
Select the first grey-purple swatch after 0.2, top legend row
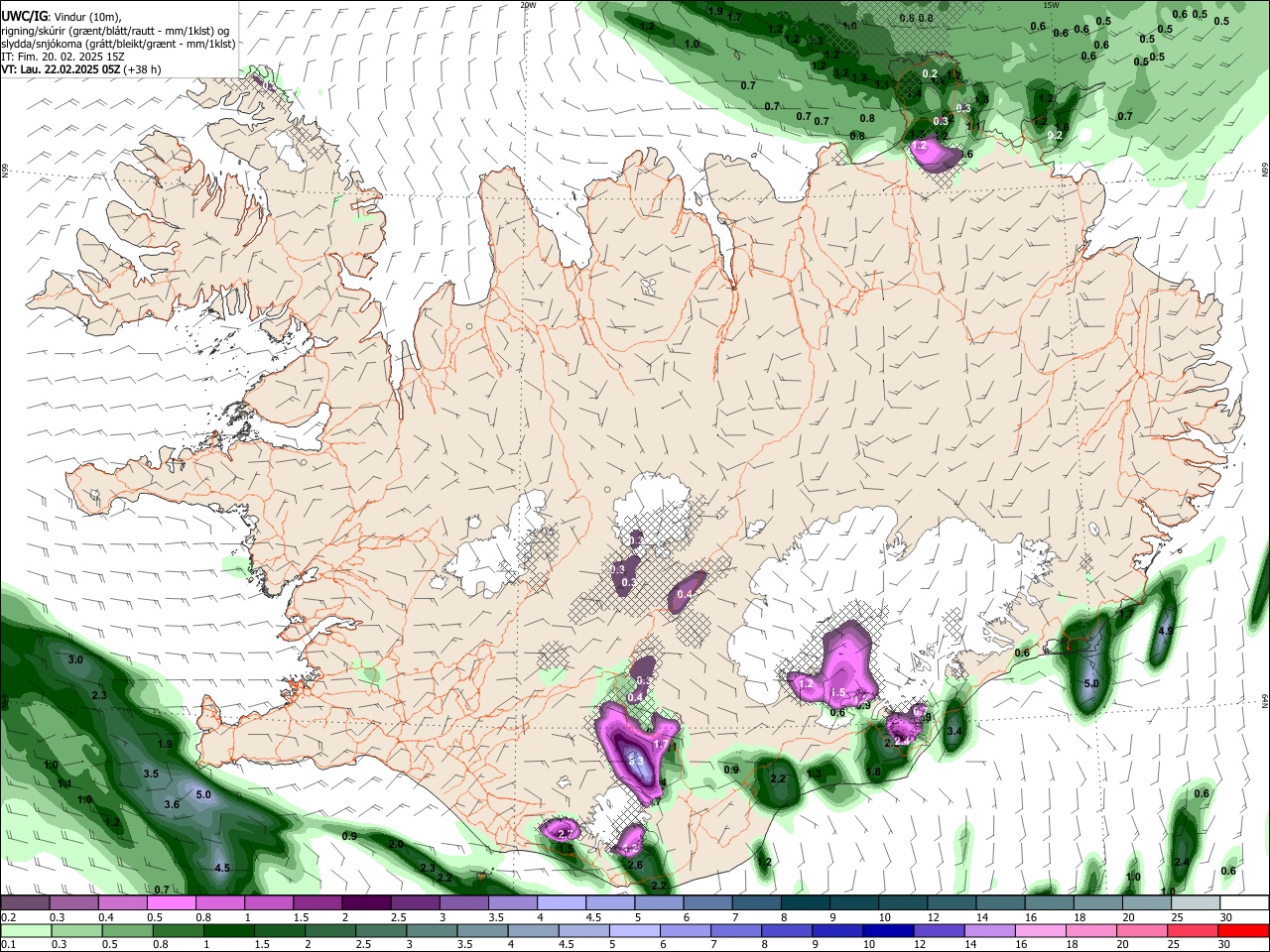[25, 903]
